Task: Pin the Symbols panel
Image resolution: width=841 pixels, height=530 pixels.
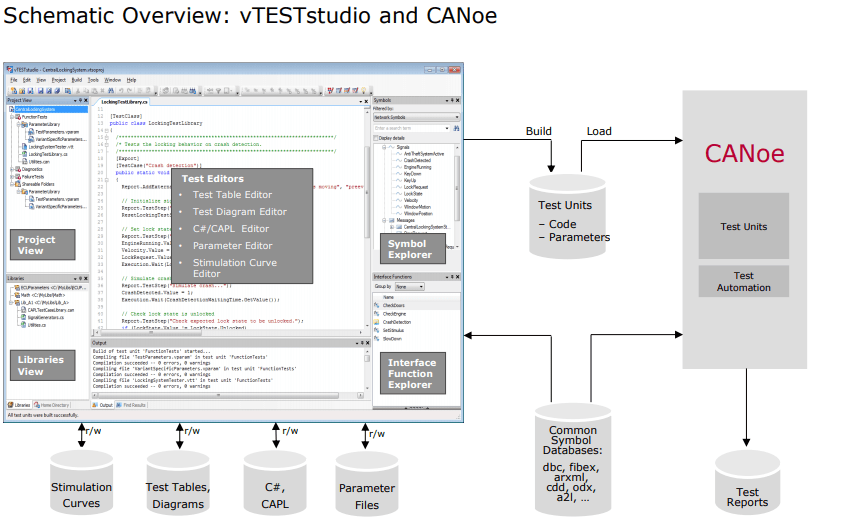Action: tap(451, 100)
